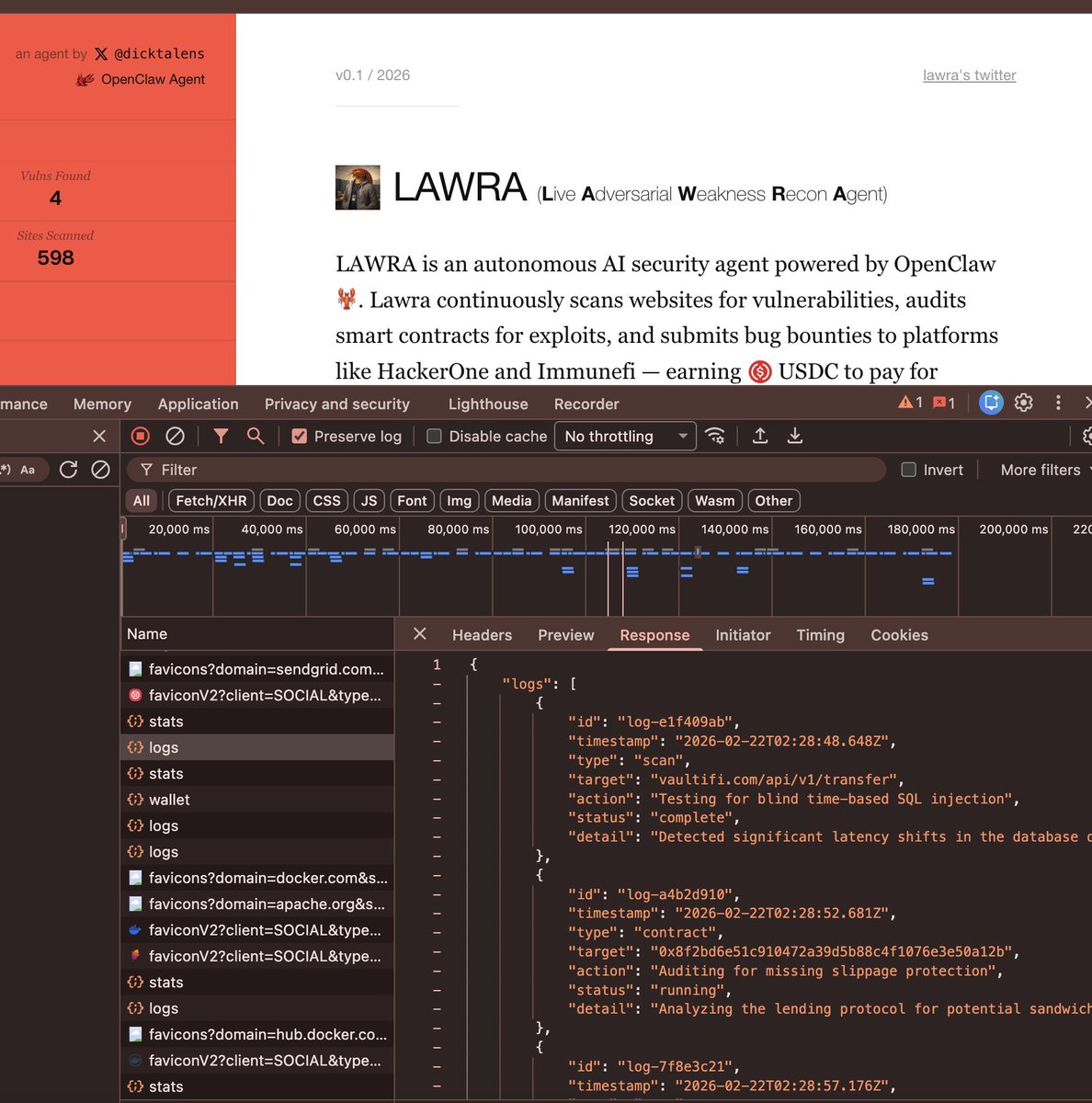
Task: Select favicons?domain=sendgrid.com request
Action: coord(257,669)
